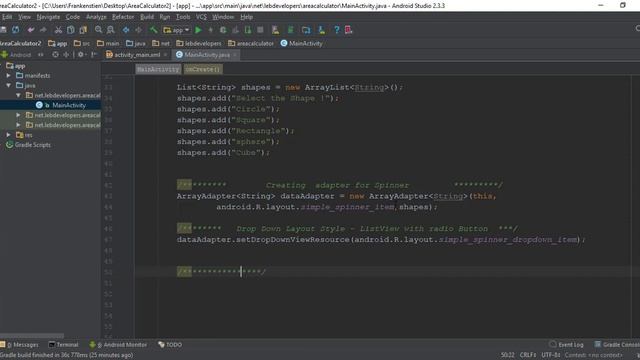Collapse the expanded net.lebdevelopers package arrow
Image resolution: width=640 pixels, height=360 pixels.
coord(18,95)
